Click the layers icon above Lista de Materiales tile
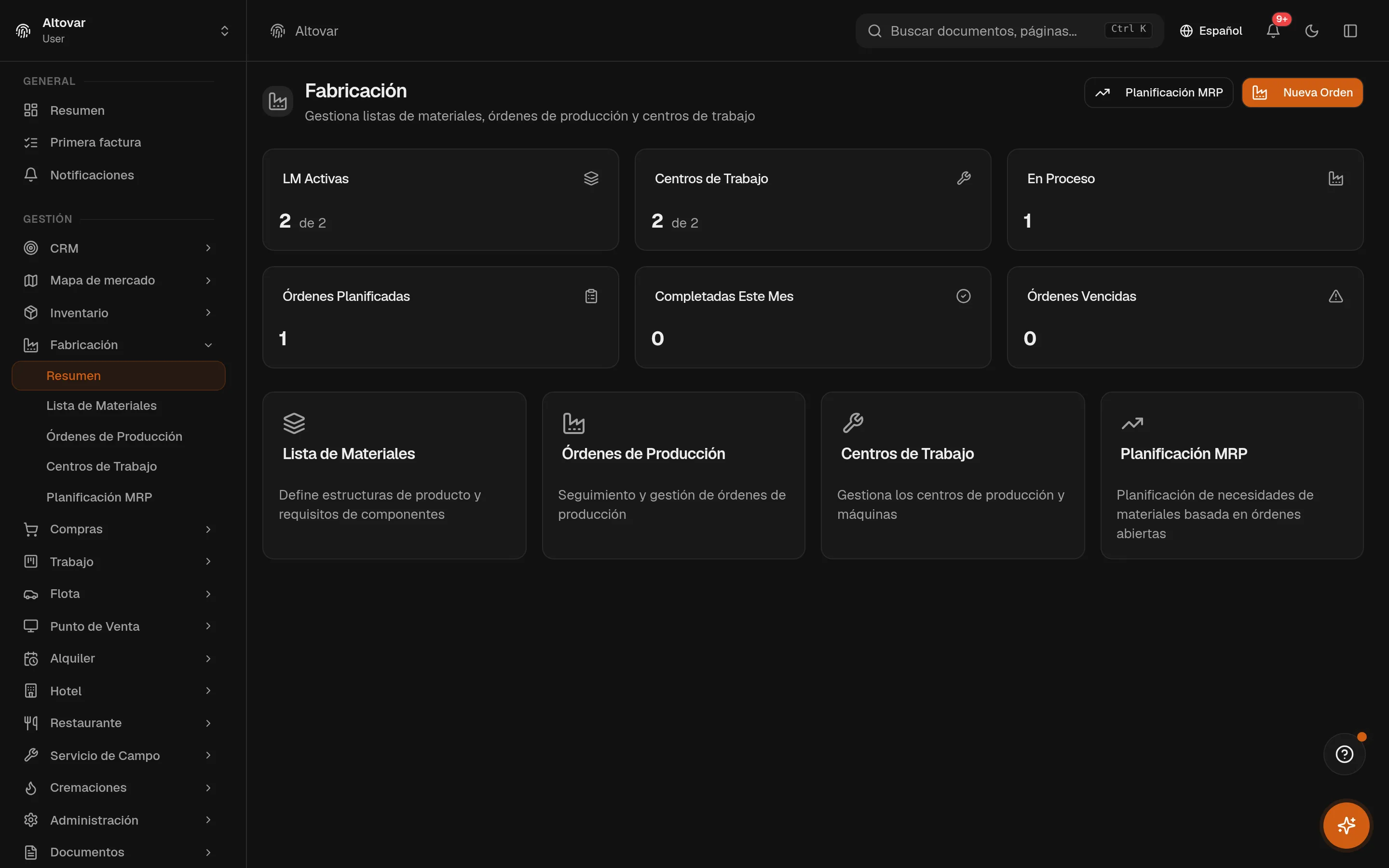The image size is (1389, 868). click(x=294, y=424)
